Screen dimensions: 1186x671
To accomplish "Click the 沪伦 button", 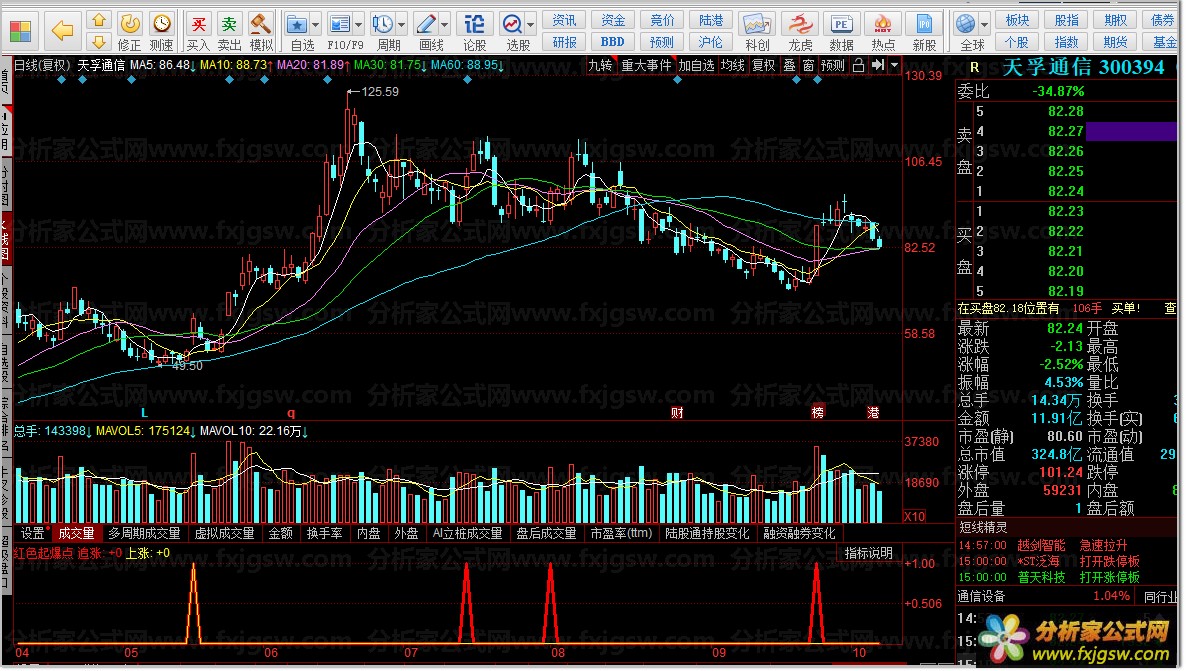I will tap(710, 42).
